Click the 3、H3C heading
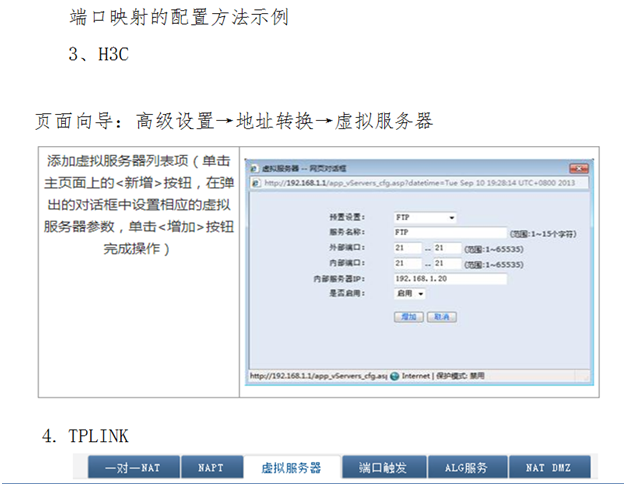626x486 pixels. click(99, 54)
